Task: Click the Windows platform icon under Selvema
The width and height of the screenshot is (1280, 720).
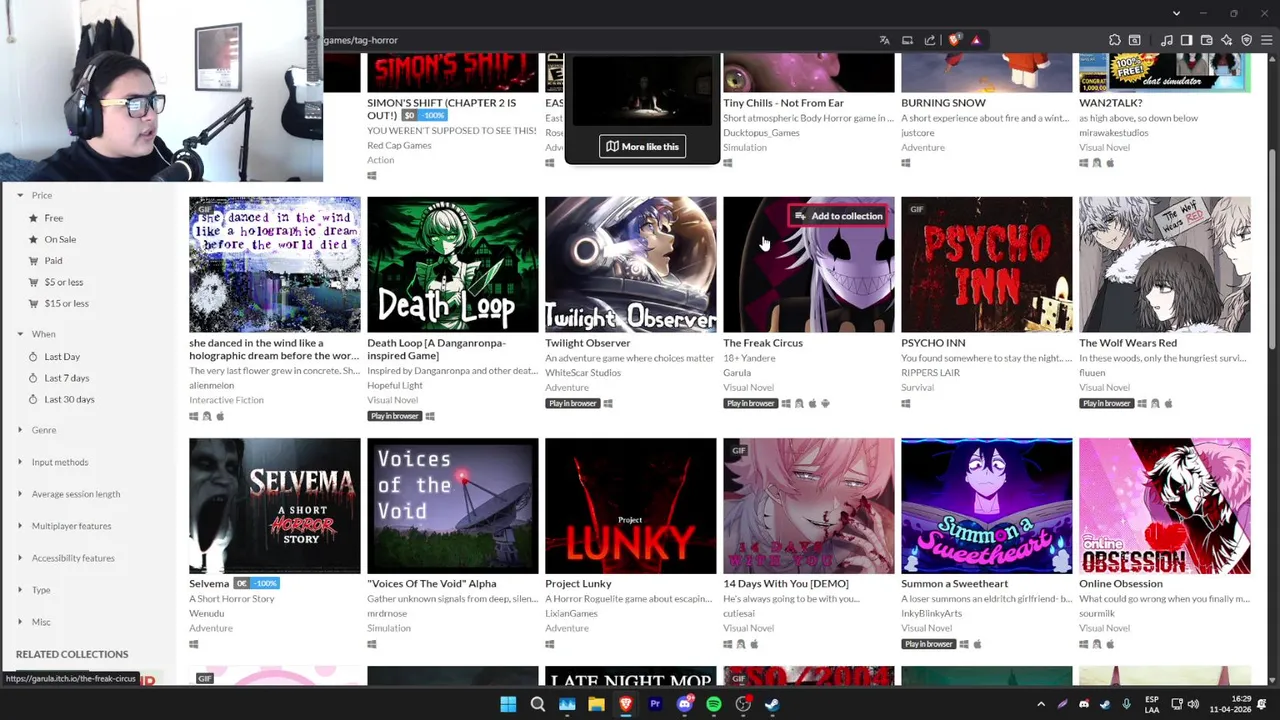Action: pyautogui.click(x=194, y=644)
